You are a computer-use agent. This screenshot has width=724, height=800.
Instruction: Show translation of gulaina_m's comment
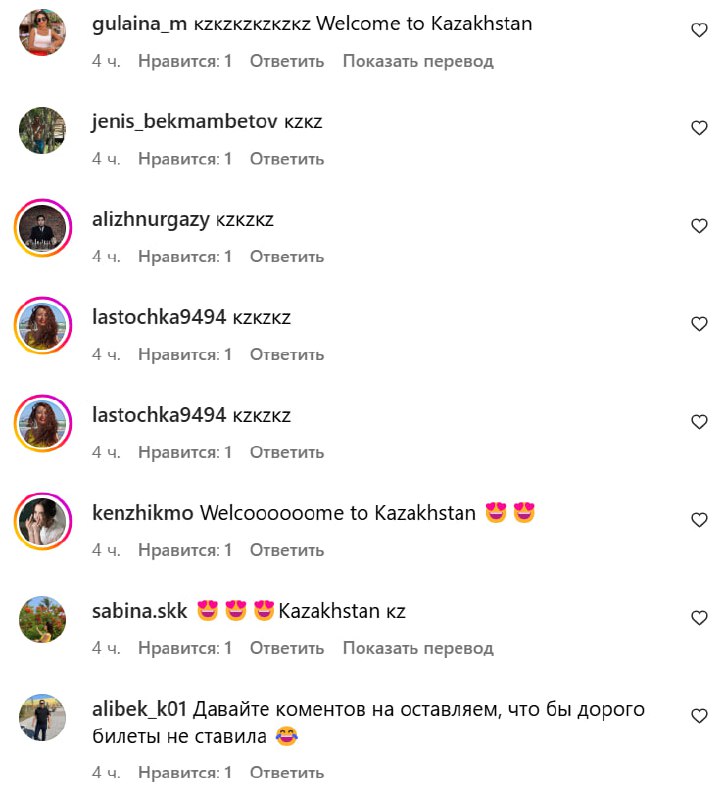(418, 61)
